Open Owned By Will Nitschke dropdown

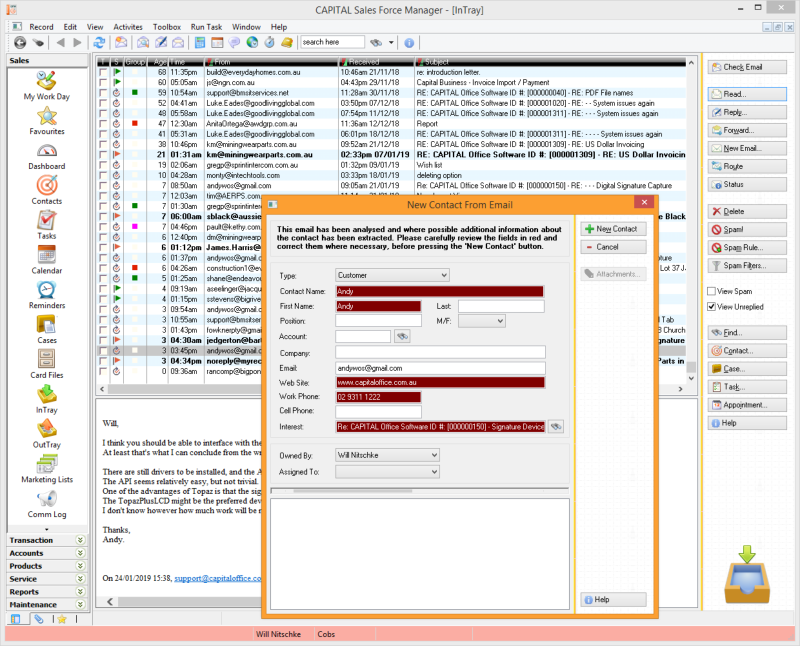click(387, 455)
